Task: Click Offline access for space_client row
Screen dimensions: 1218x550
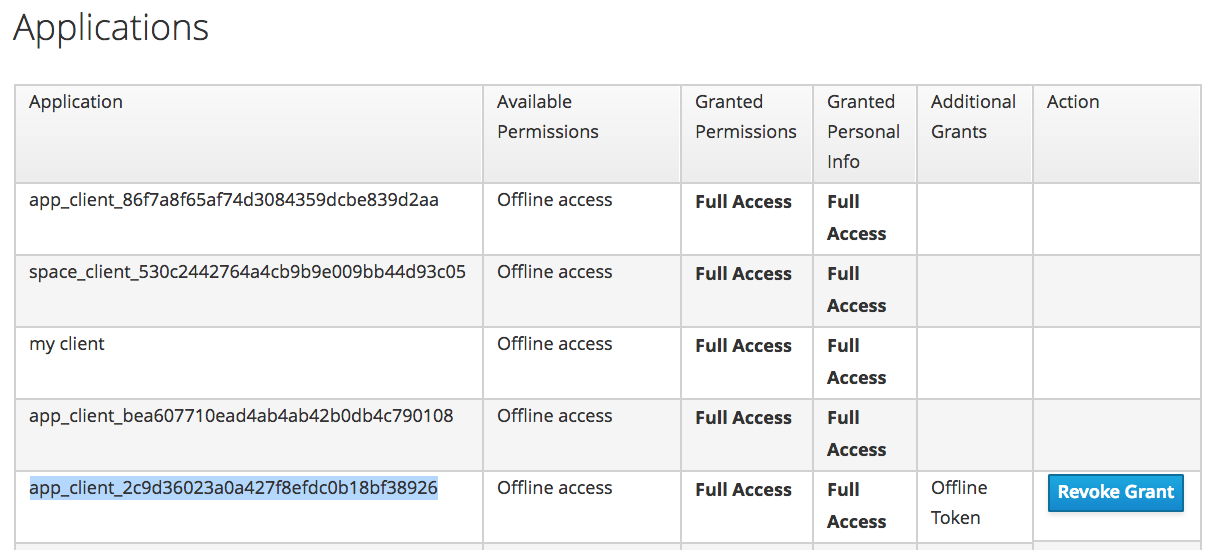Action: point(554,272)
